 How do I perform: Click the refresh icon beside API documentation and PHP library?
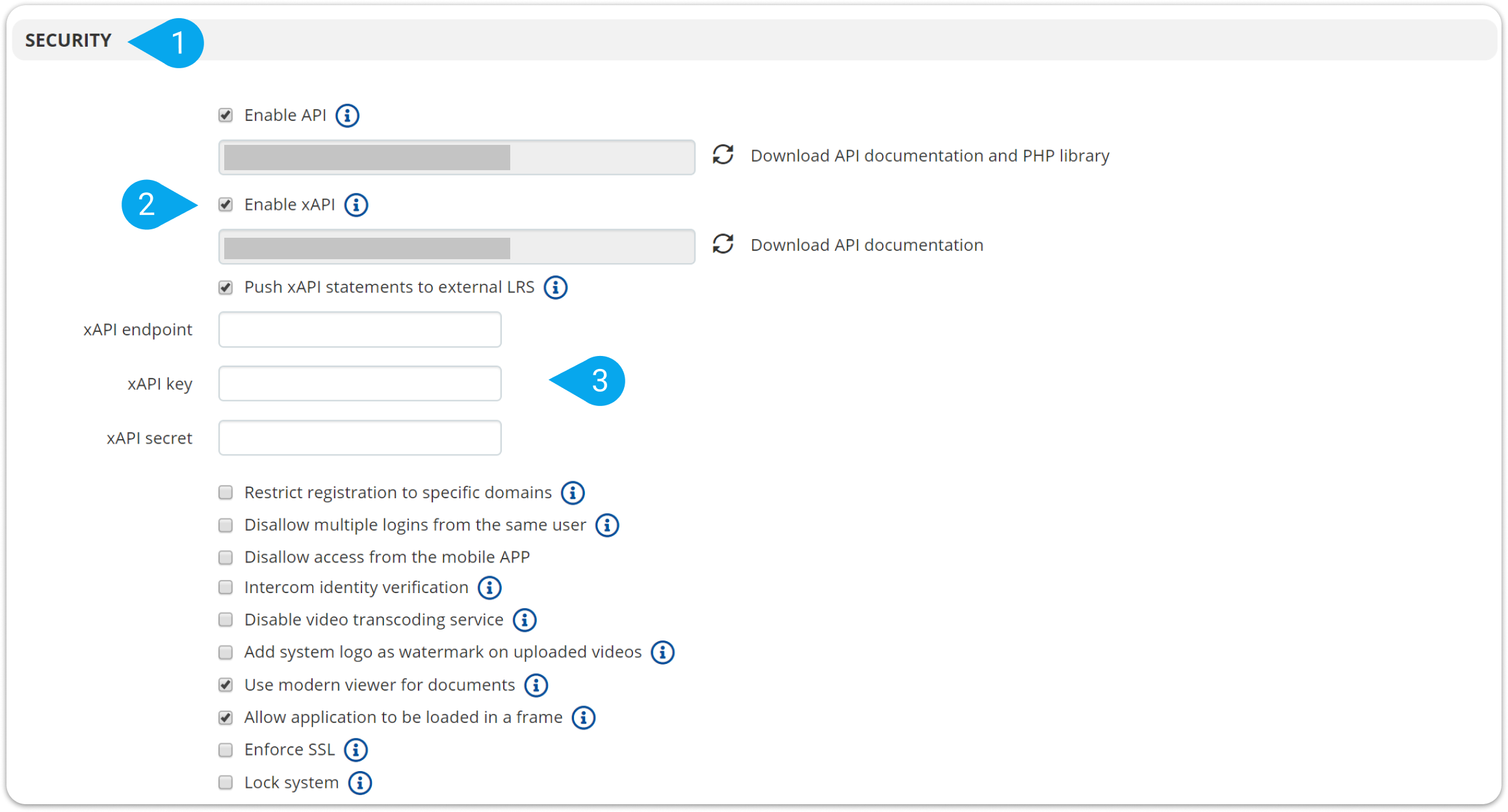pos(722,156)
